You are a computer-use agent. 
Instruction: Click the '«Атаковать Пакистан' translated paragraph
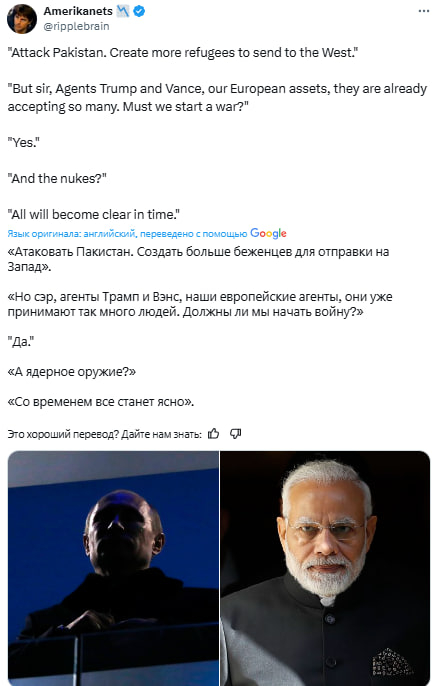[198, 259]
